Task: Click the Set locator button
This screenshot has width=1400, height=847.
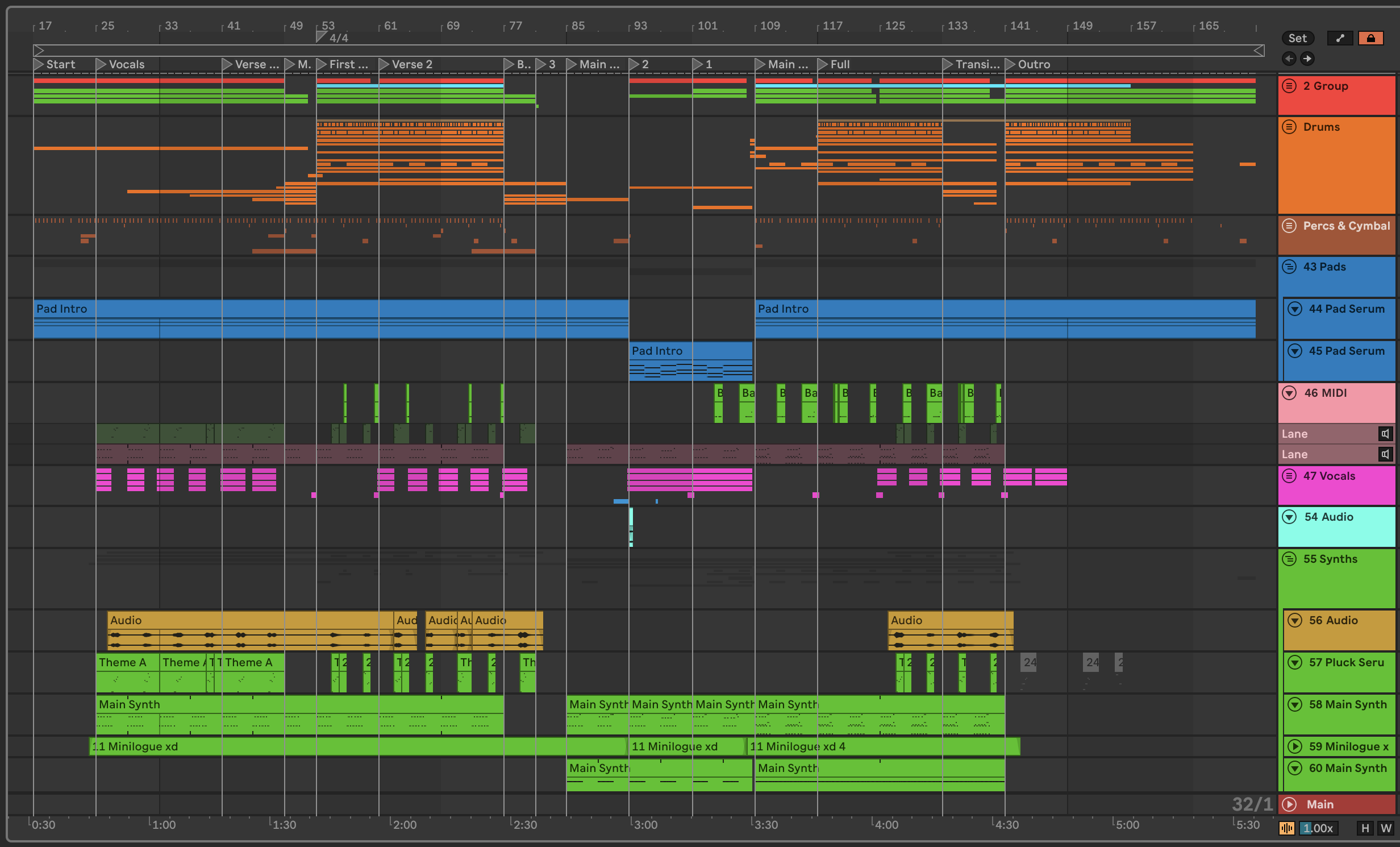Action: point(1297,38)
